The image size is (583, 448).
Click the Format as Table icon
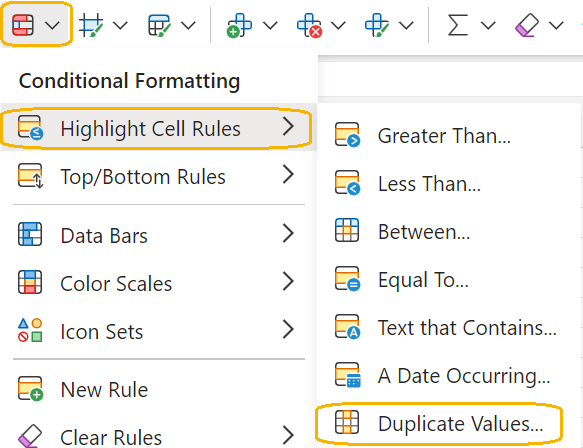(91, 25)
